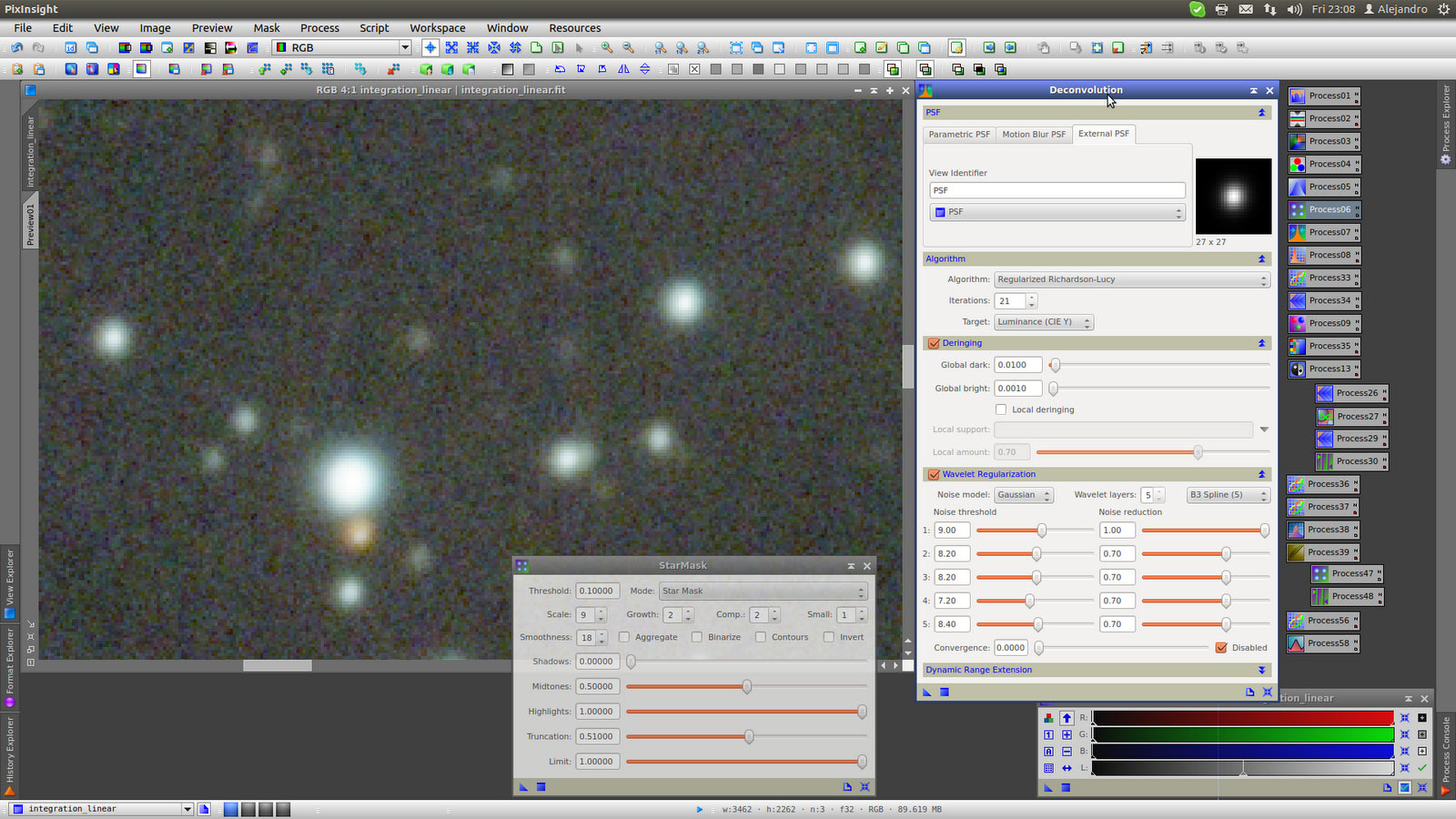Click the zoom out magnifier icon

[628, 47]
